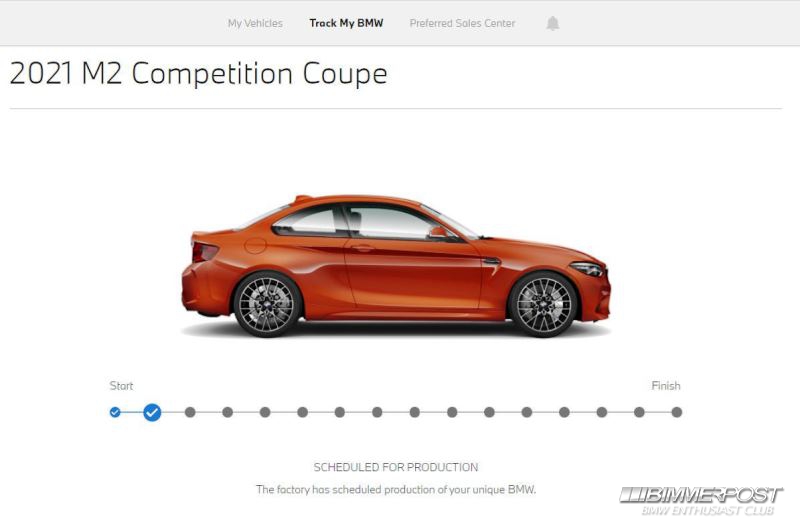Select the fifth progress step dot

[265, 412]
